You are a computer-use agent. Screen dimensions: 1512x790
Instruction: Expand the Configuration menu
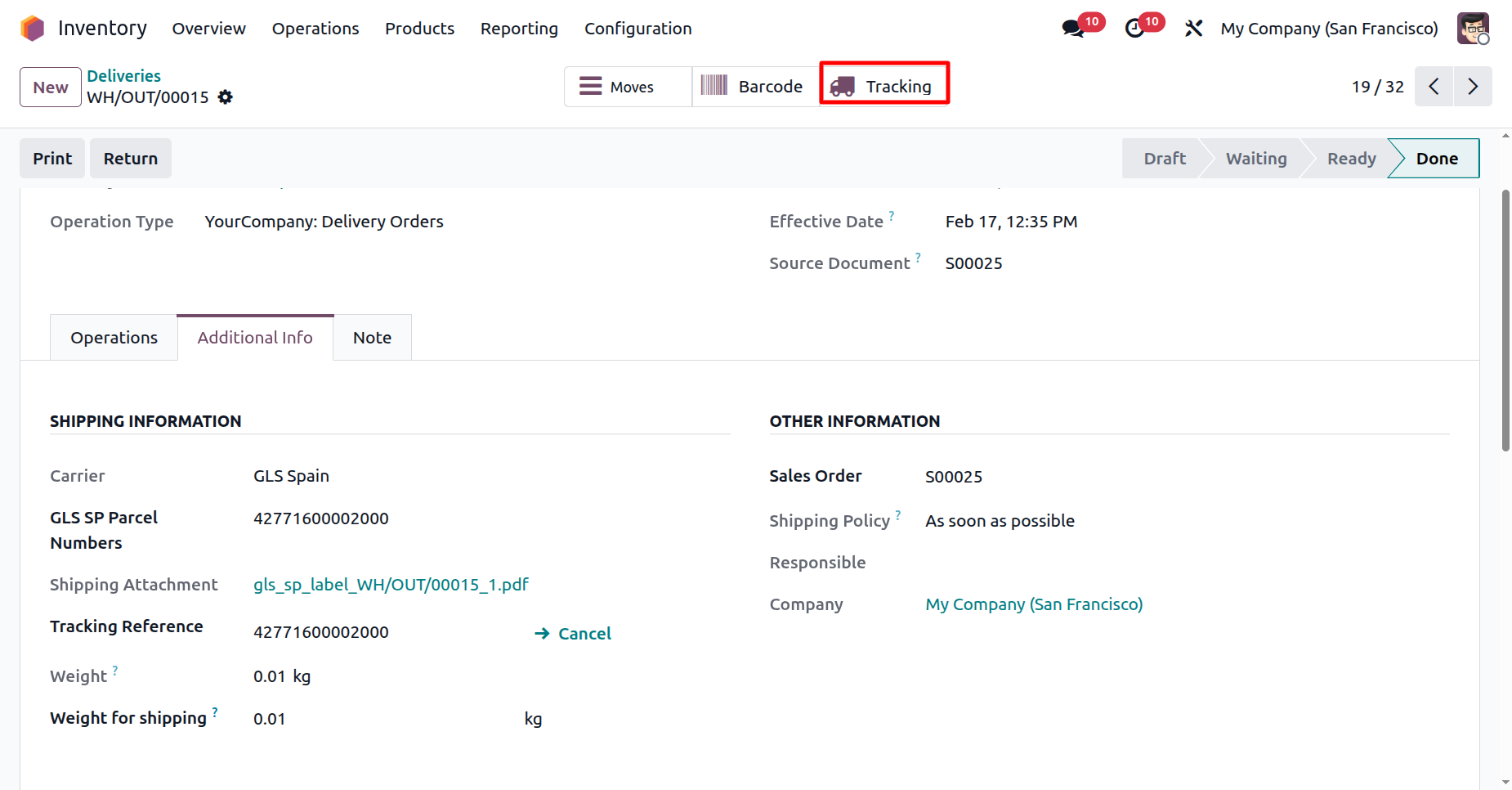click(637, 29)
